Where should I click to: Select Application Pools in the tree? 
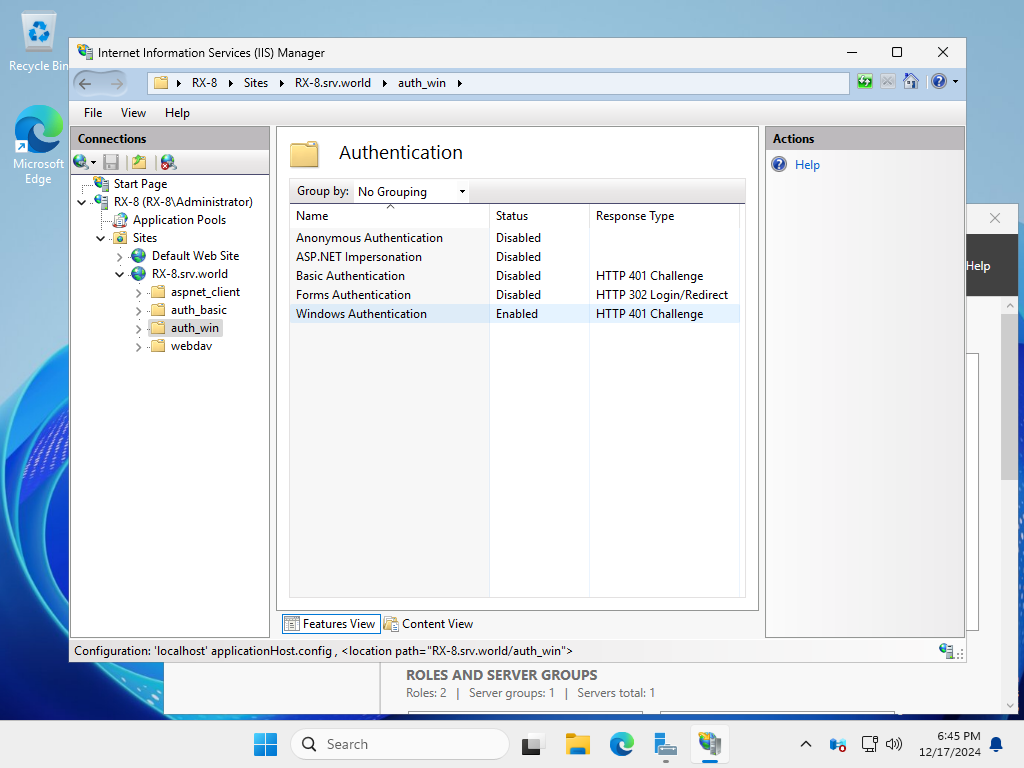pyautogui.click(x=179, y=220)
